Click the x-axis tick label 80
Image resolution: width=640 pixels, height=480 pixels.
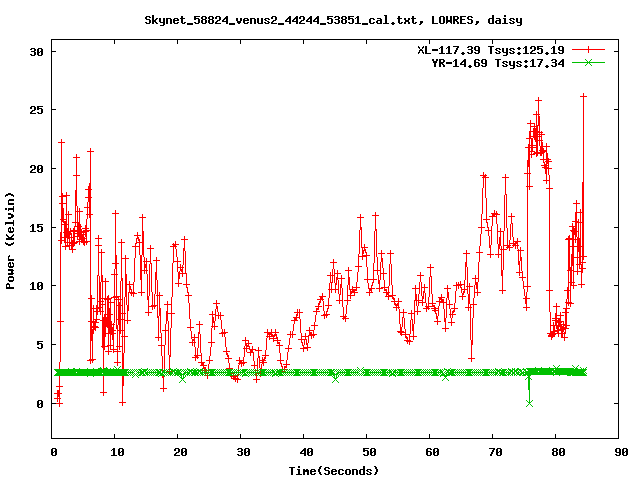point(558,452)
